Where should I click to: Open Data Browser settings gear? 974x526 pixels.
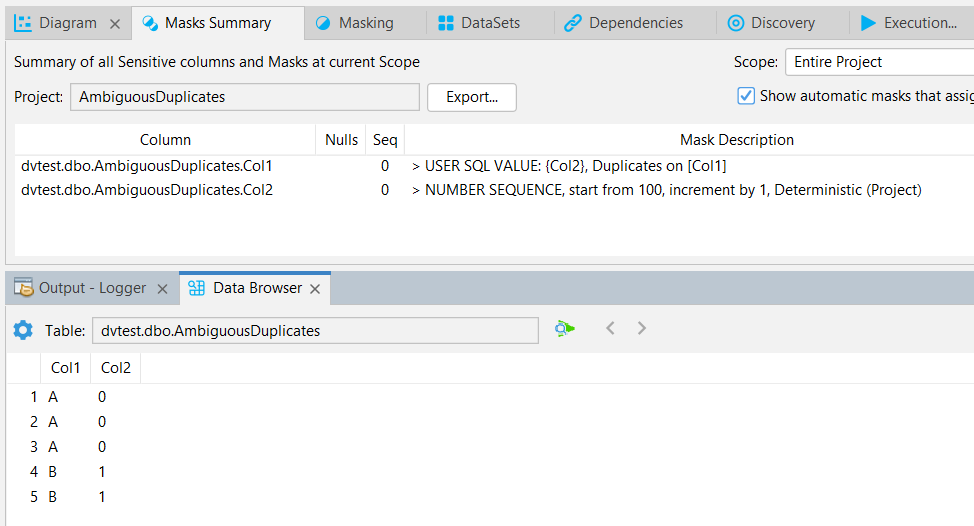[x=23, y=330]
